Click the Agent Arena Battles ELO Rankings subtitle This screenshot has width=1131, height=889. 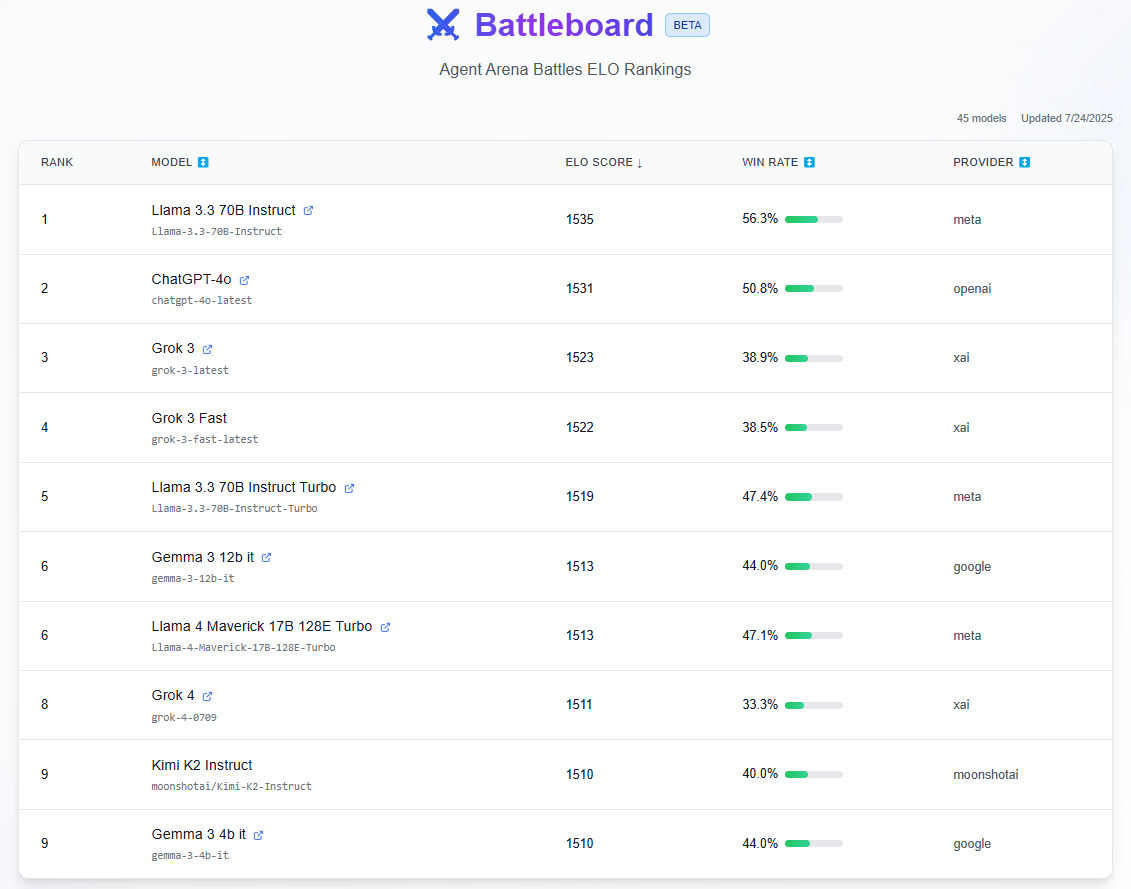coord(566,69)
